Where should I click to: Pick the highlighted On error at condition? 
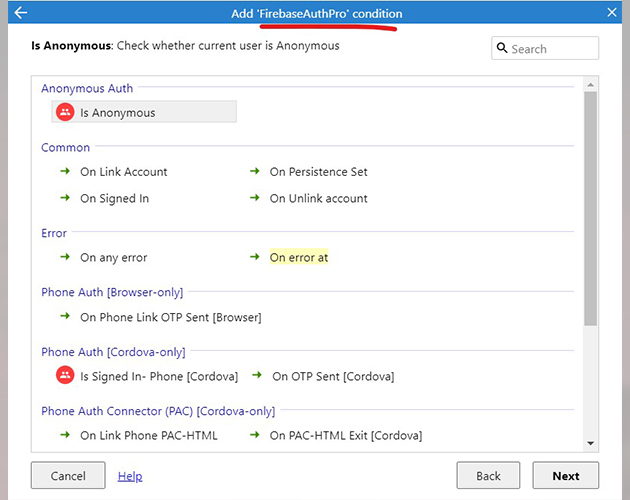(298, 258)
